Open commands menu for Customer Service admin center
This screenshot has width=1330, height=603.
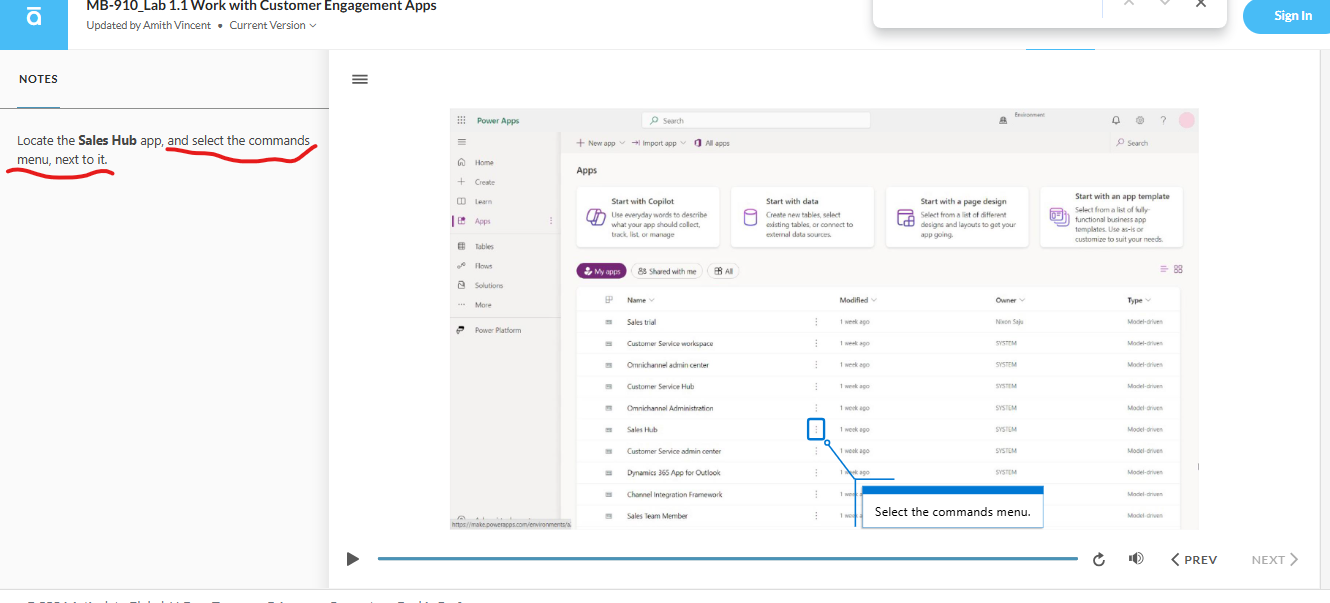tap(816, 451)
